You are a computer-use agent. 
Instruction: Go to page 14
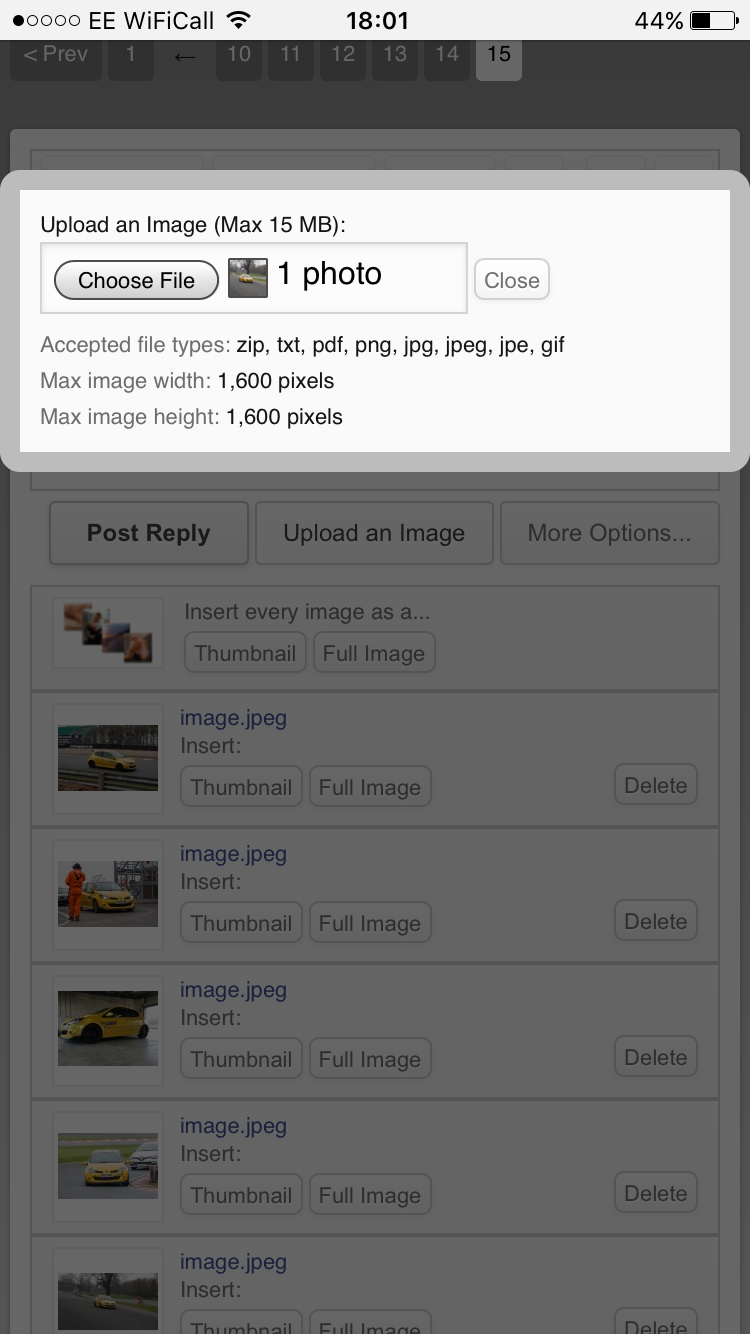click(447, 55)
